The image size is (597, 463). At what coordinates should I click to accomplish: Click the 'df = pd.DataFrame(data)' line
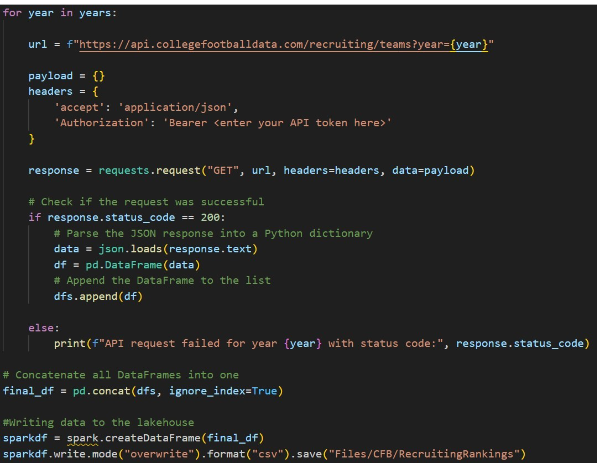(x=127, y=265)
